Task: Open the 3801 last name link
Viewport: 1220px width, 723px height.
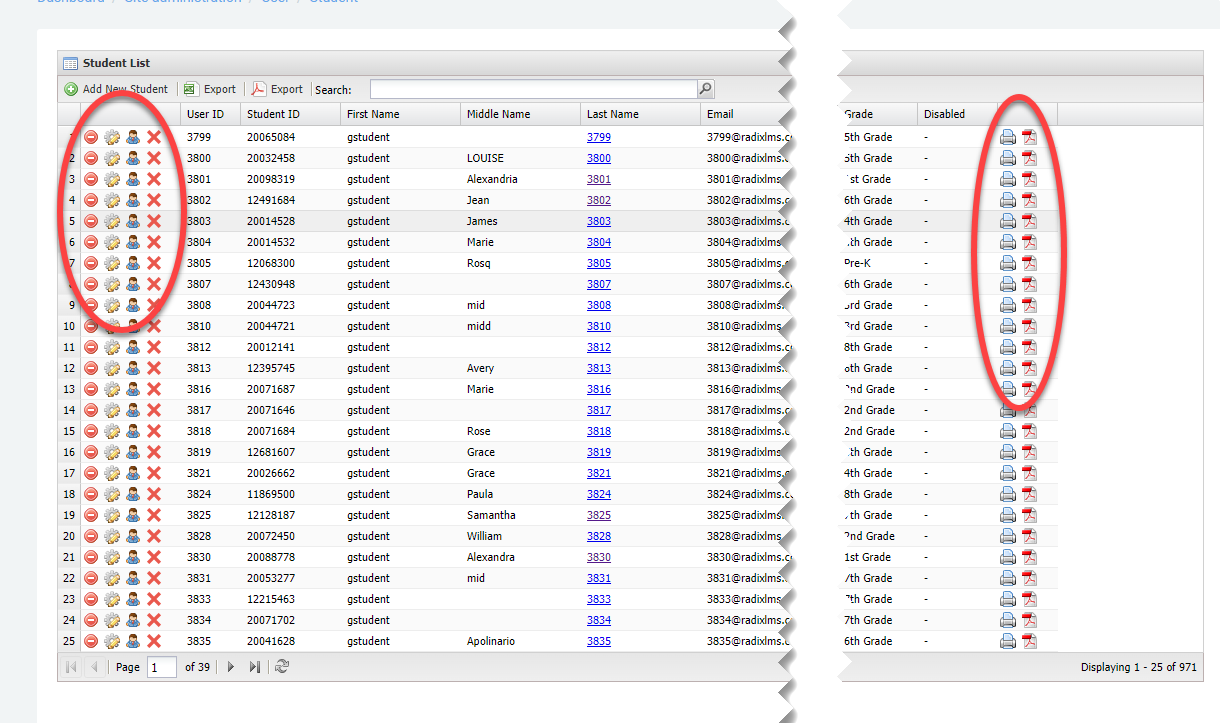Action: (598, 179)
